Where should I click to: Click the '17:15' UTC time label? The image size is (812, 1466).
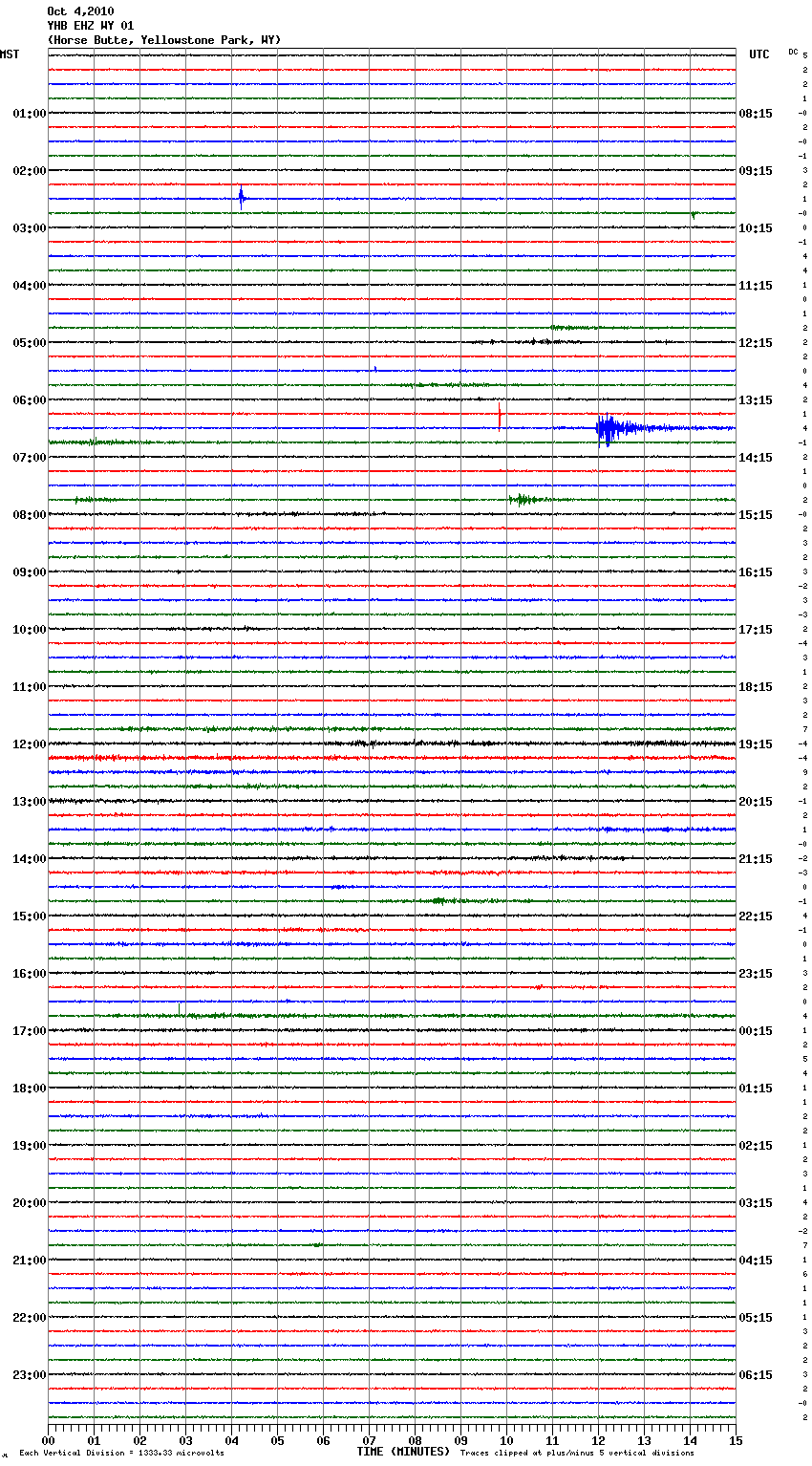(756, 630)
